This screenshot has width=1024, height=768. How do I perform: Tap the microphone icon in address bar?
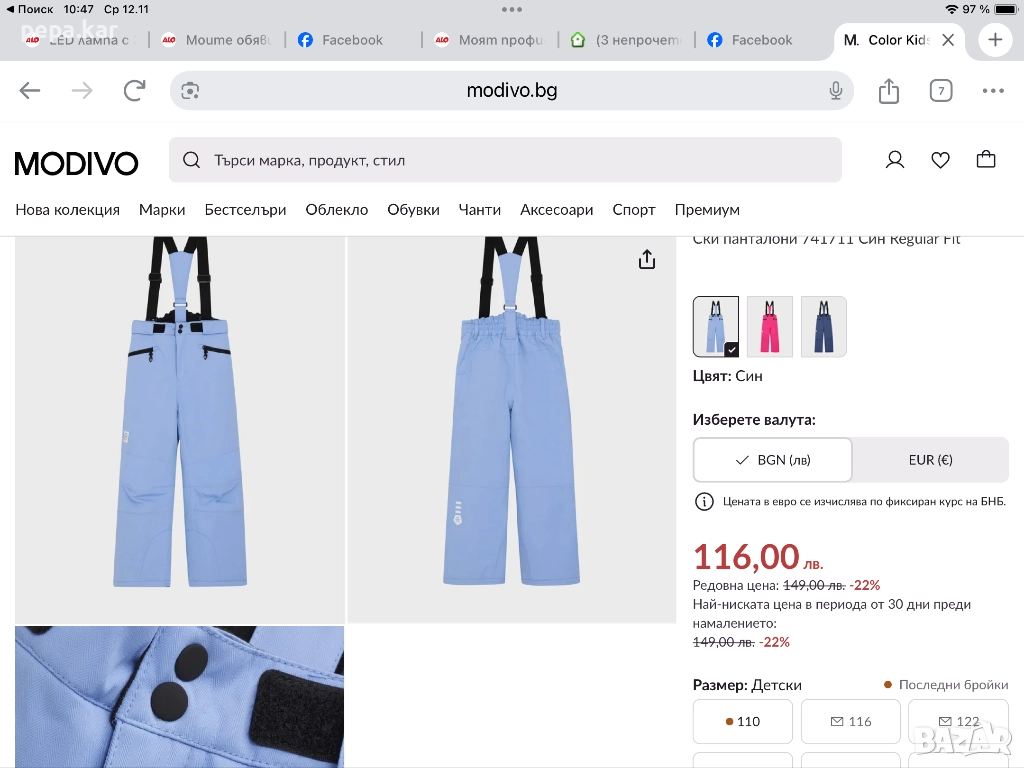coord(836,91)
